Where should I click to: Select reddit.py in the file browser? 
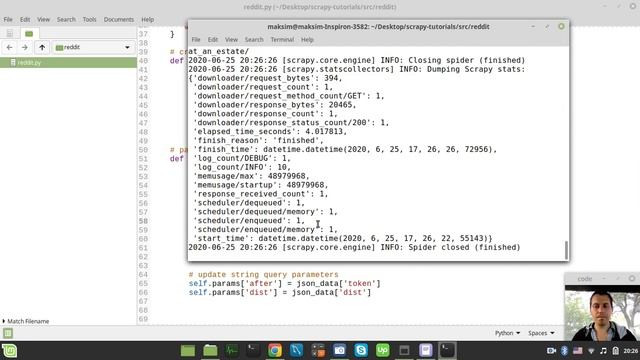pos(68,62)
